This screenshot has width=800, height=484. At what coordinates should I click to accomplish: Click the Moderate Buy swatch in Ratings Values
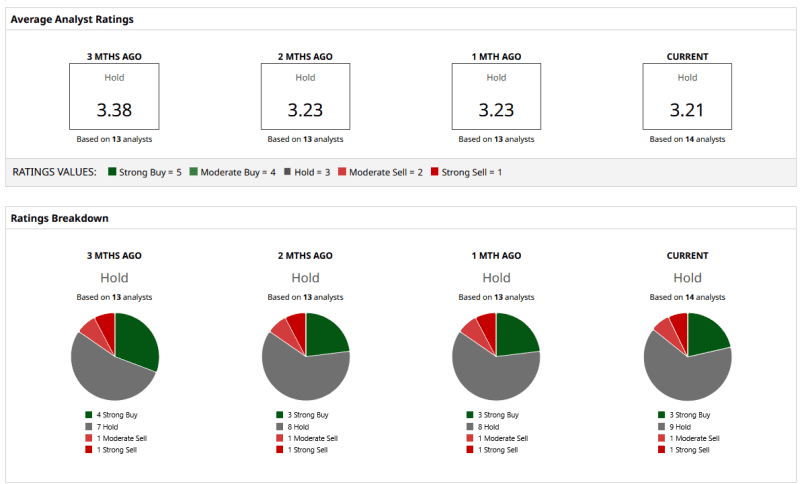point(193,172)
